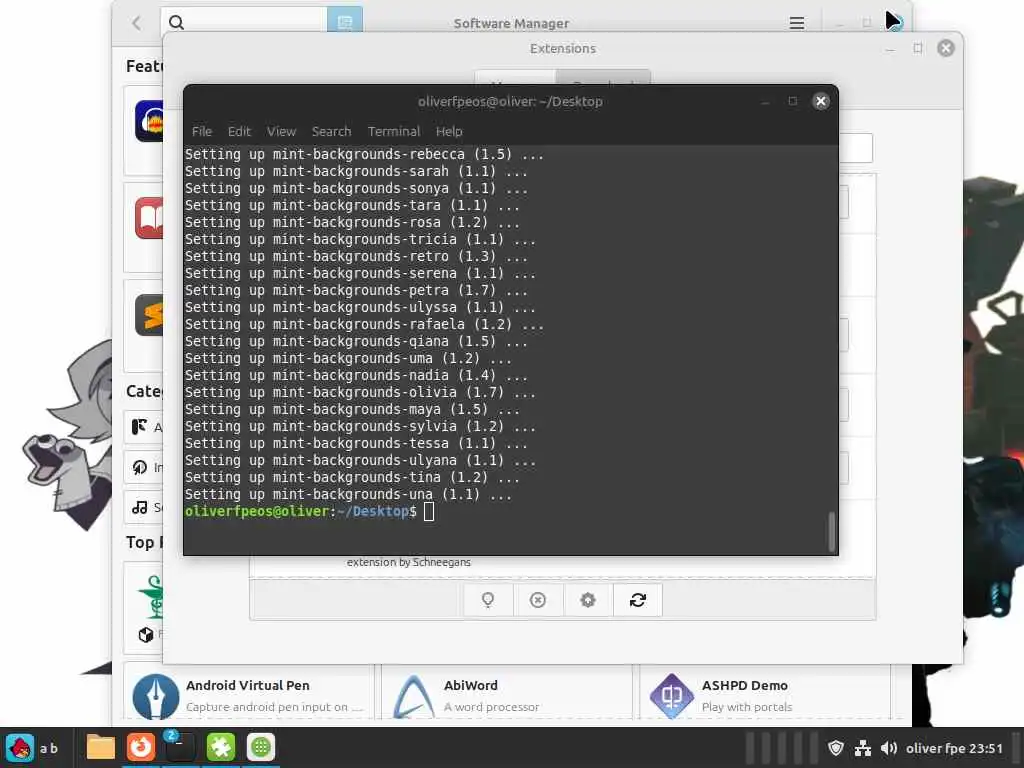Click the "mint-backgrounds-olivia (1.7)" output line

[360, 392]
